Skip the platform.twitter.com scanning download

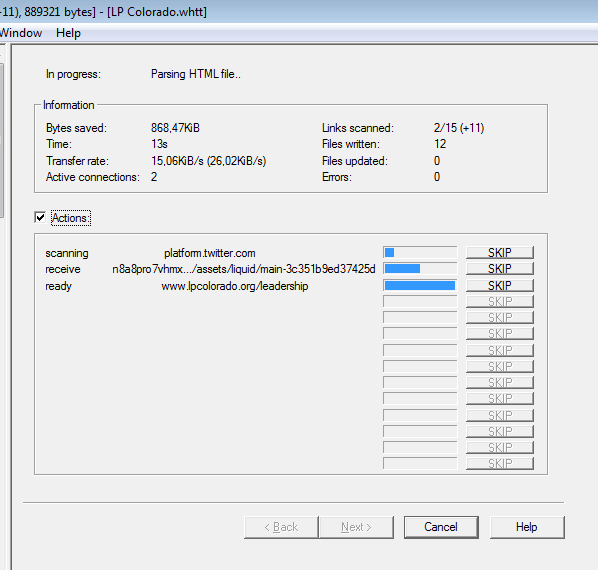pos(500,252)
